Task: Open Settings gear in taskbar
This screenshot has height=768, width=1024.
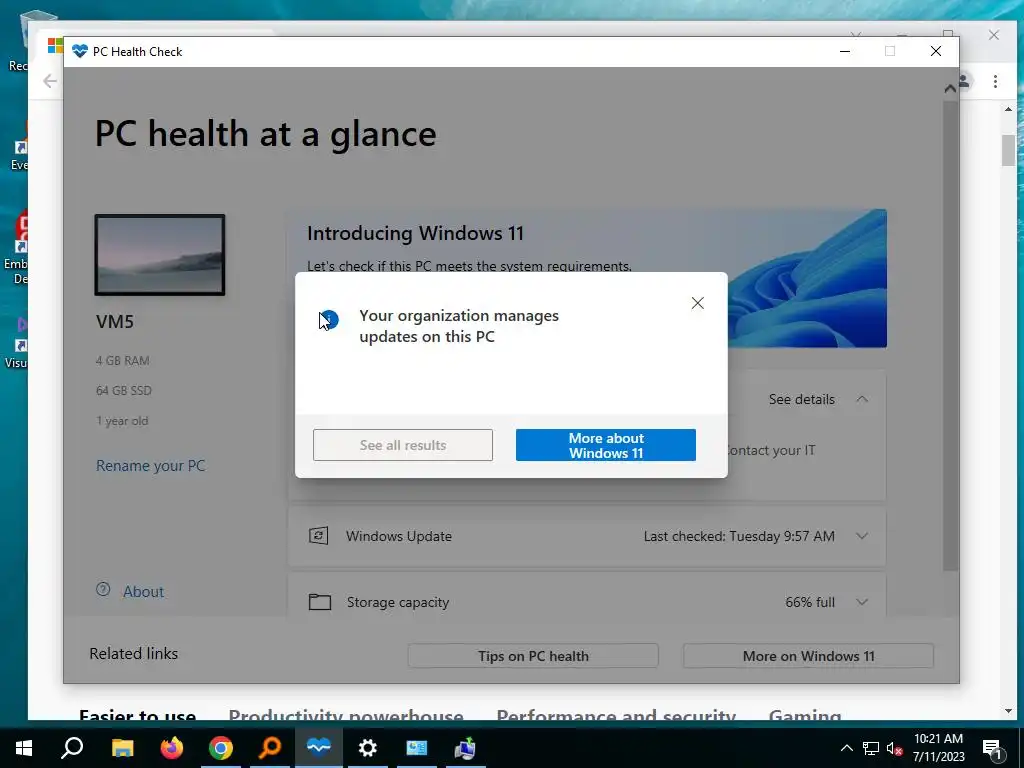Action: [368, 748]
